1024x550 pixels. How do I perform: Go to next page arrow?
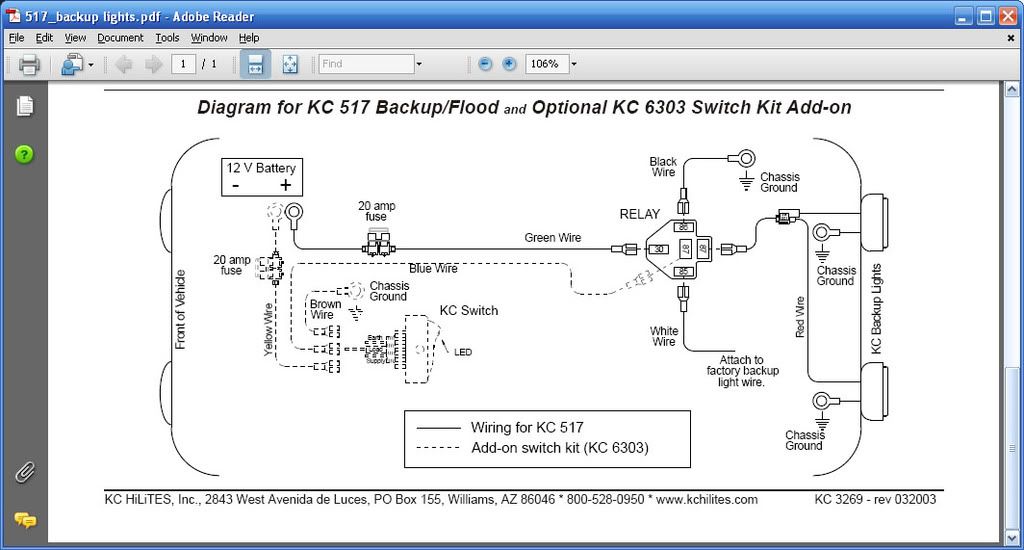154,64
